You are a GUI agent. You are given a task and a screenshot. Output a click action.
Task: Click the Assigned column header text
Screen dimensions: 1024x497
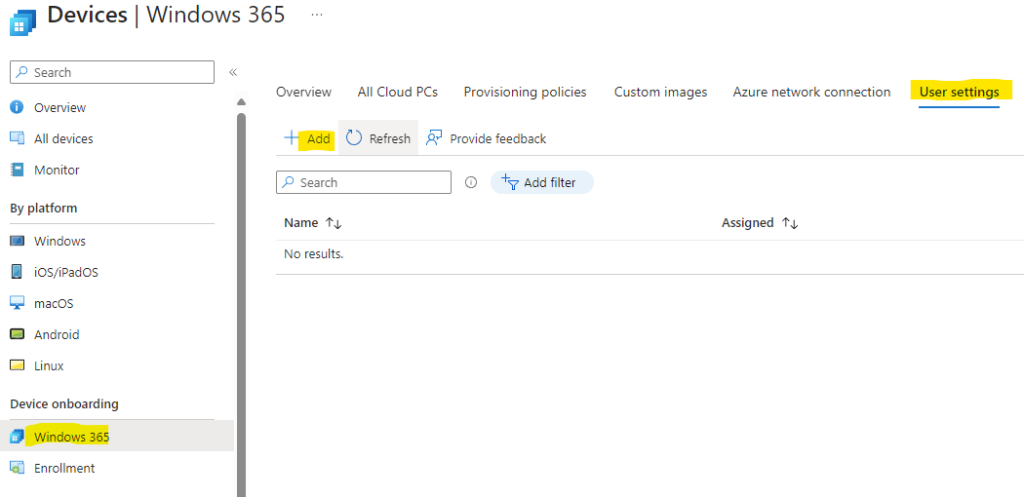tap(748, 223)
